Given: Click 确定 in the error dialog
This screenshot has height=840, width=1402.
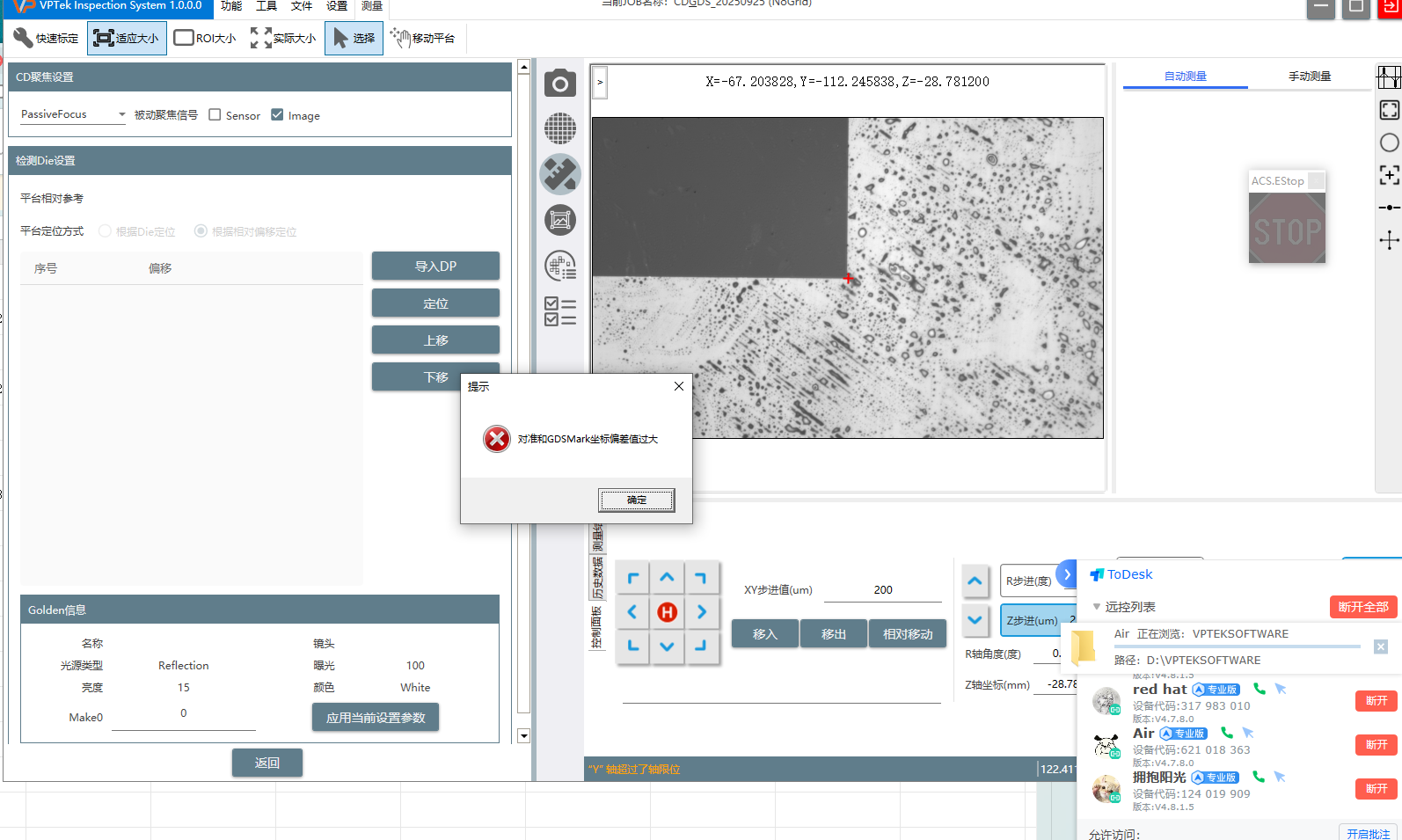Looking at the screenshot, I should 637,500.
